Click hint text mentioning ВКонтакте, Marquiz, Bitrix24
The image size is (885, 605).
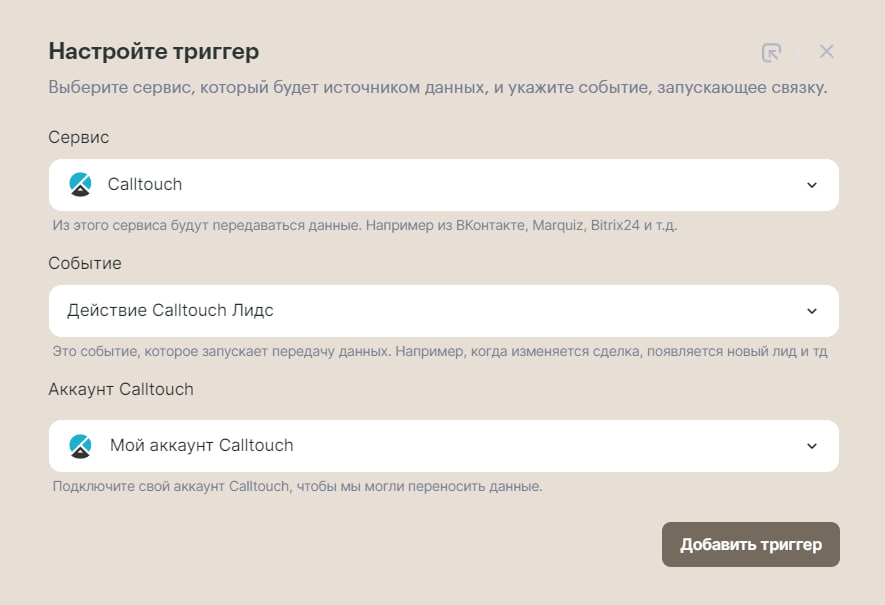[x=365, y=225]
